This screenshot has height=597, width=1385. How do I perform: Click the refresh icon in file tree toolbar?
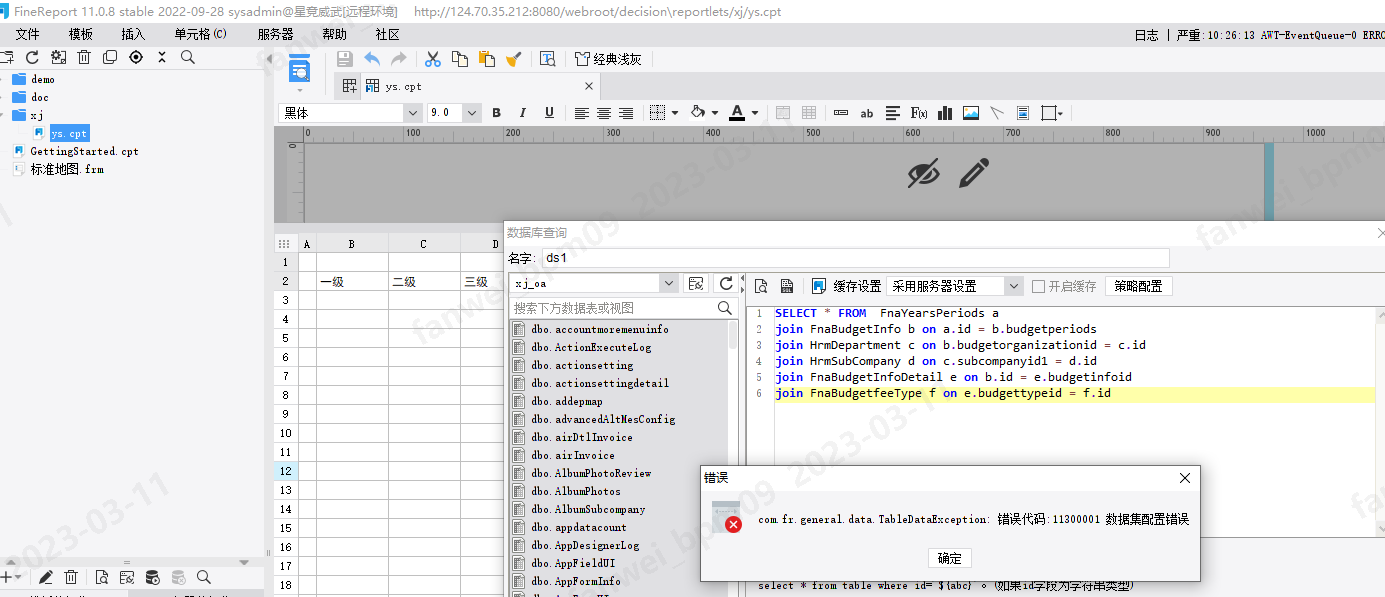[32, 58]
